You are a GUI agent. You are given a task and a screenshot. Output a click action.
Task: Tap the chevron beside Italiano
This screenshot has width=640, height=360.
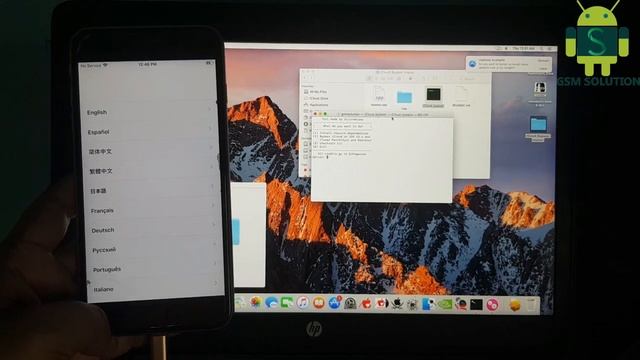pyautogui.click(x=216, y=283)
